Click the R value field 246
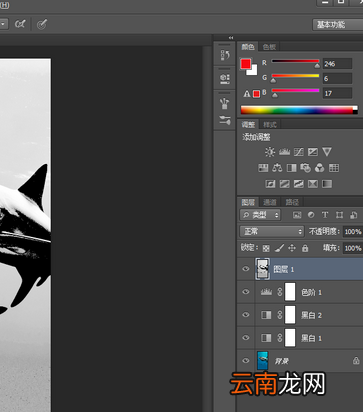Screen dimensions: 363x412 (x=337, y=64)
